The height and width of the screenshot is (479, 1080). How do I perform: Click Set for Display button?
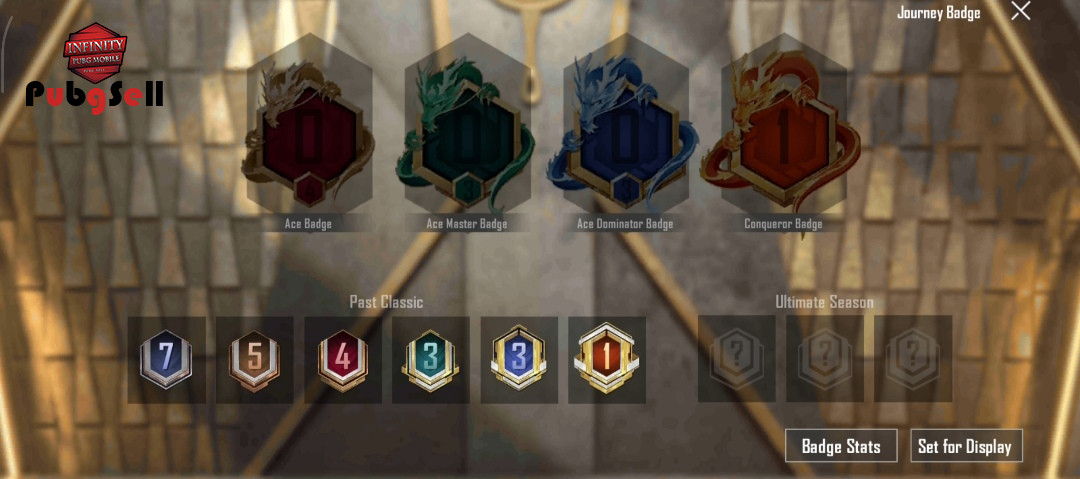(x=966, y=446)
